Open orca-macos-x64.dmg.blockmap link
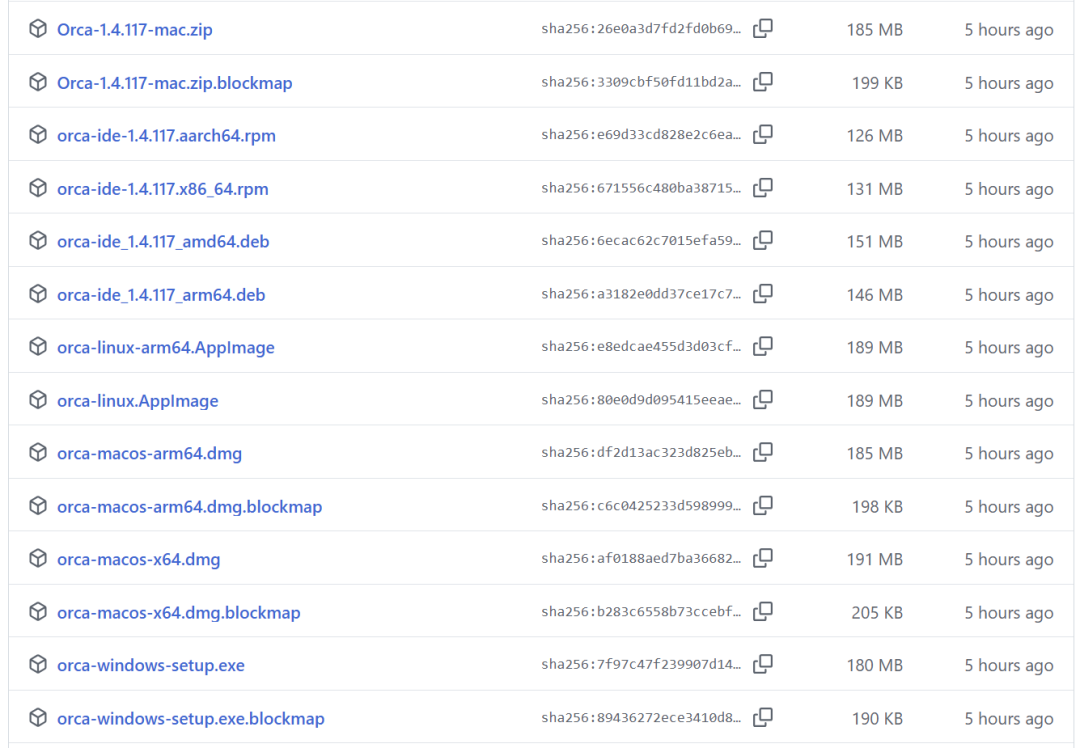The image size is (1080, 748). point(178,612)
